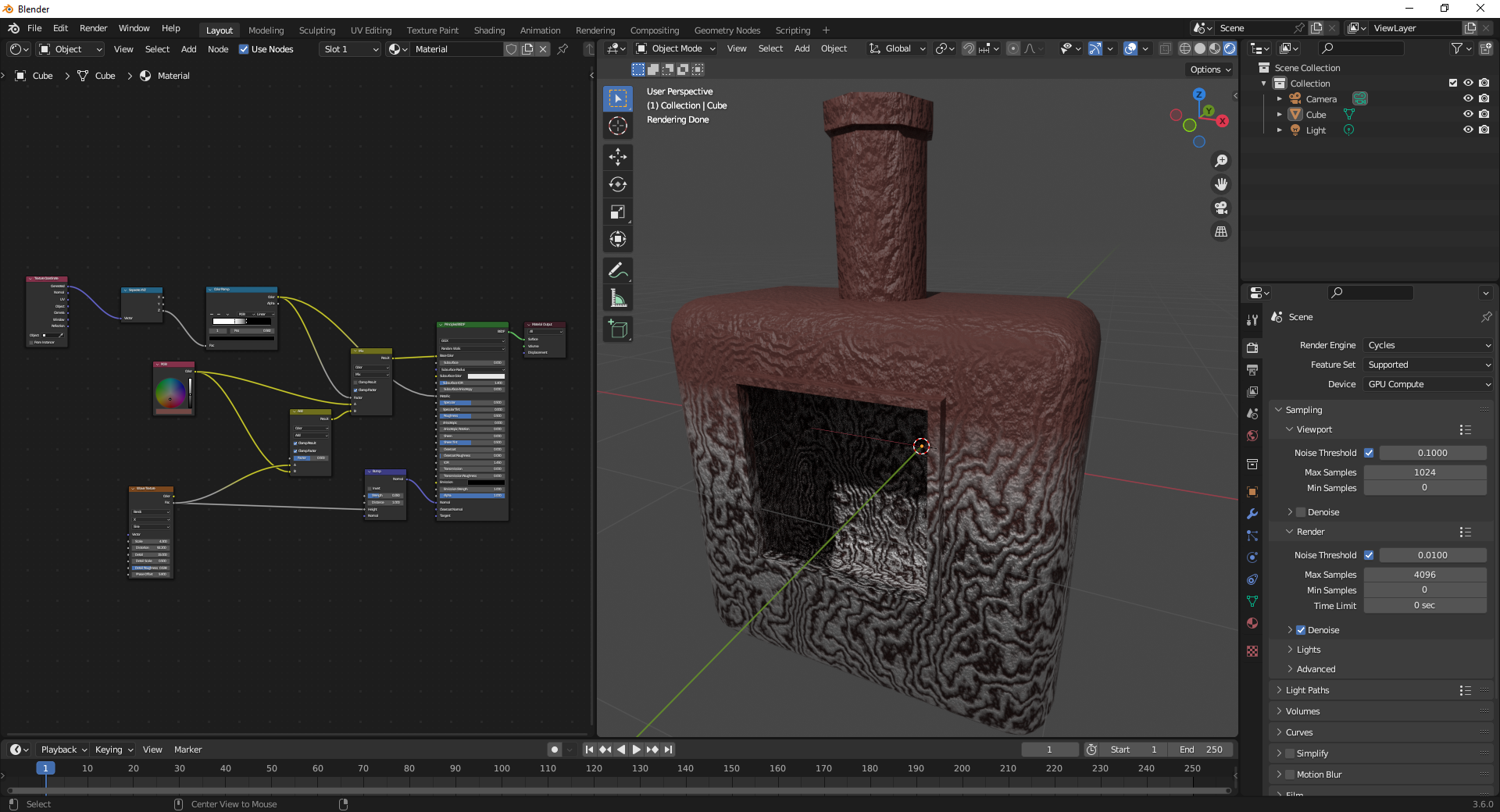Screen dimensions: 1500x812
Task: Click the Add Cube tool
Action: [618, 329]
